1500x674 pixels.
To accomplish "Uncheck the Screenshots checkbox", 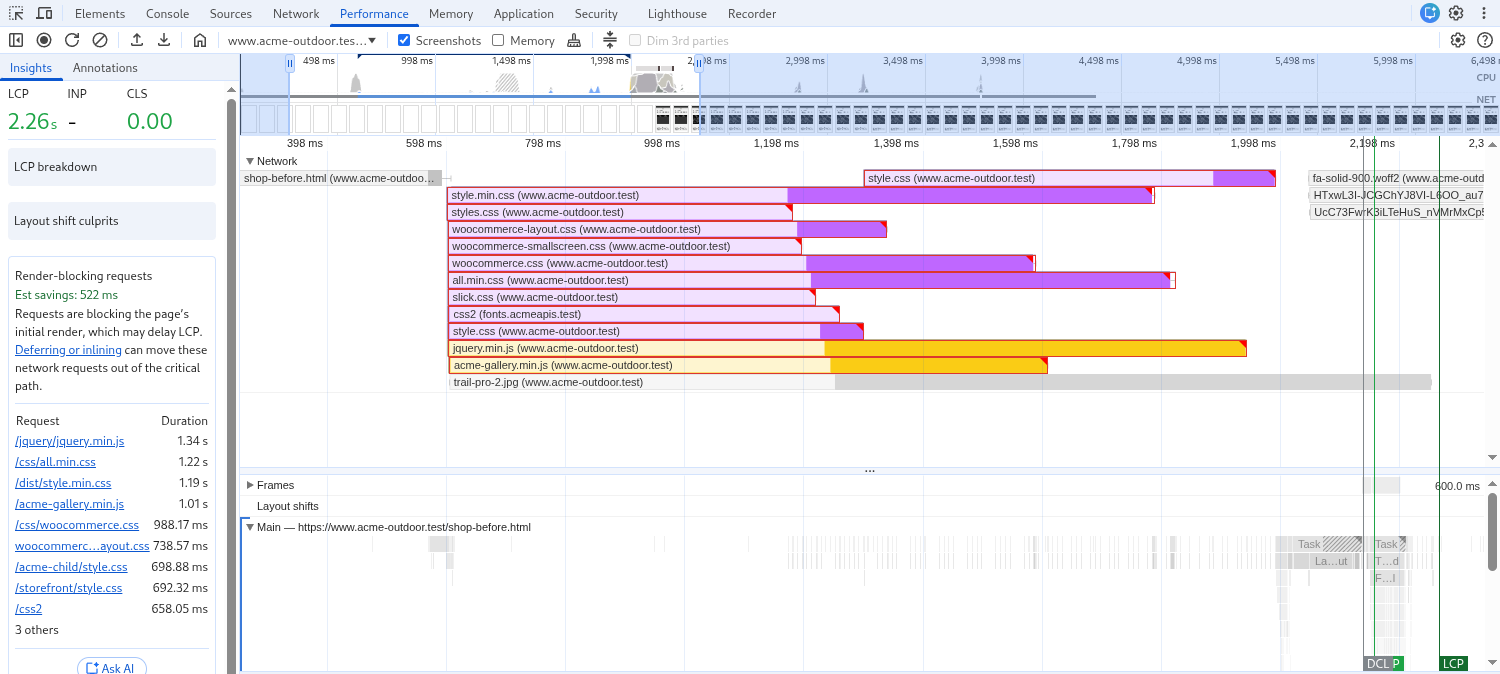I will 404,40.
